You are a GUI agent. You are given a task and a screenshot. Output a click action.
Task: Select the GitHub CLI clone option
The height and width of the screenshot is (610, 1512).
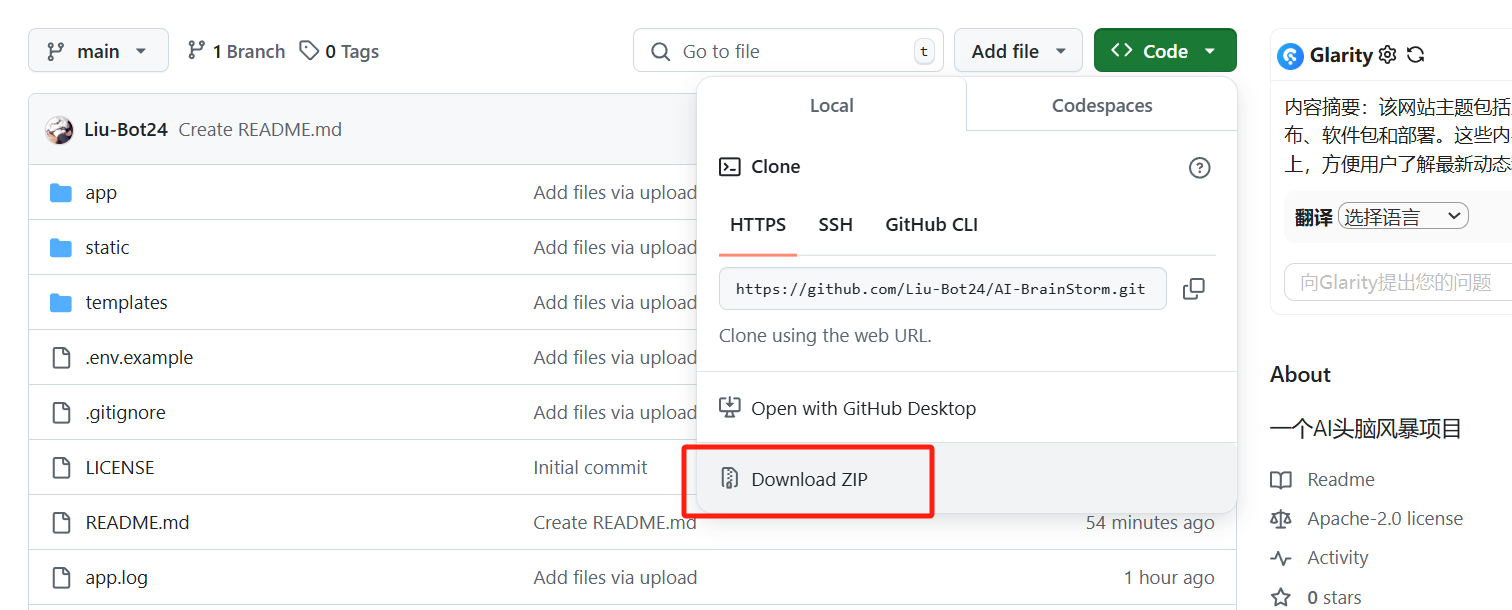coord(931,225)
